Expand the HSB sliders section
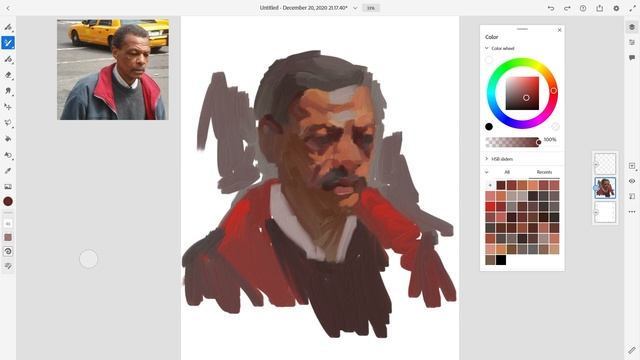 point(487,159)
